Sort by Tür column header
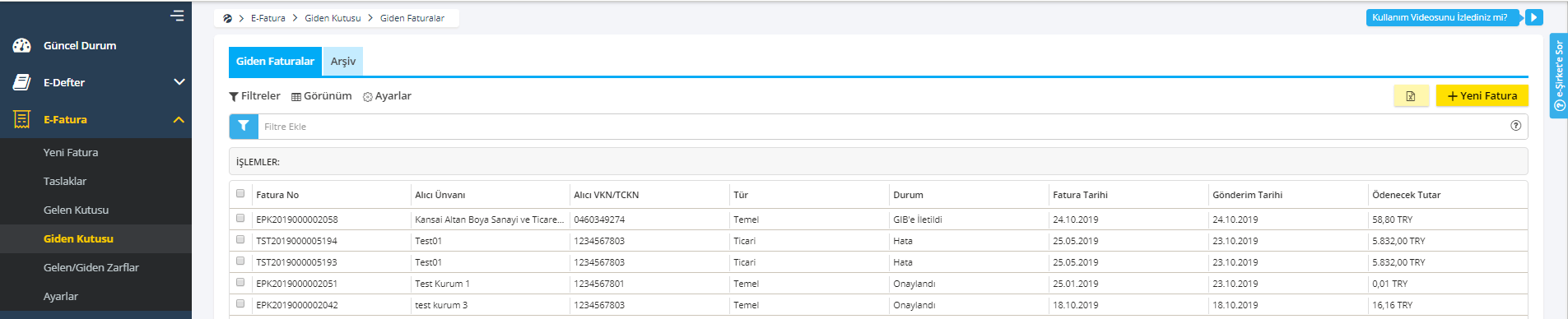Viewport: 1568px width, 319px height. tap(741, 195)
